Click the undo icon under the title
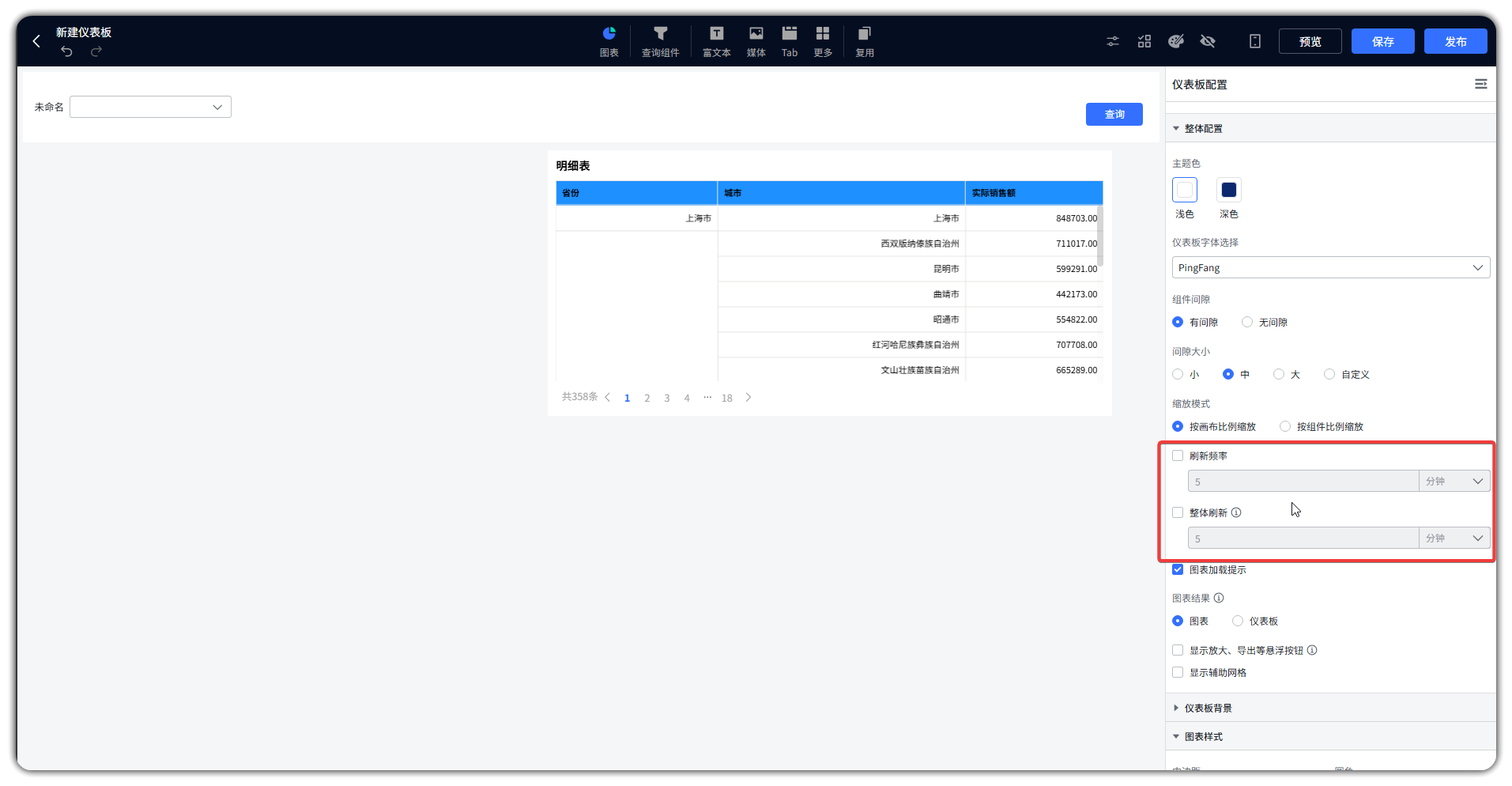Screen dimensions: 1512x786 click(x=67, y=51)
